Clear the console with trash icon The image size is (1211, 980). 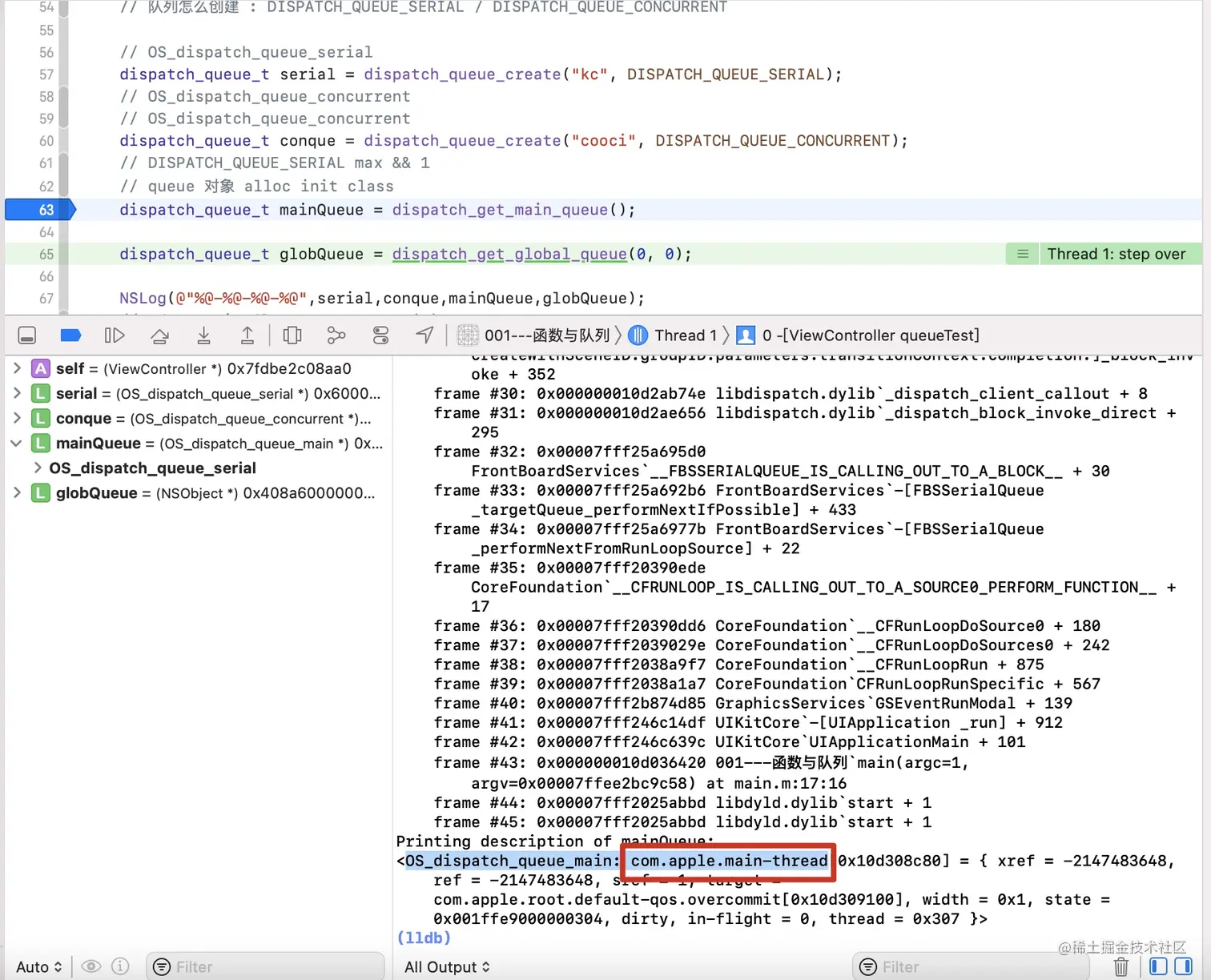pyautogui.click(x=1120, y=966)
